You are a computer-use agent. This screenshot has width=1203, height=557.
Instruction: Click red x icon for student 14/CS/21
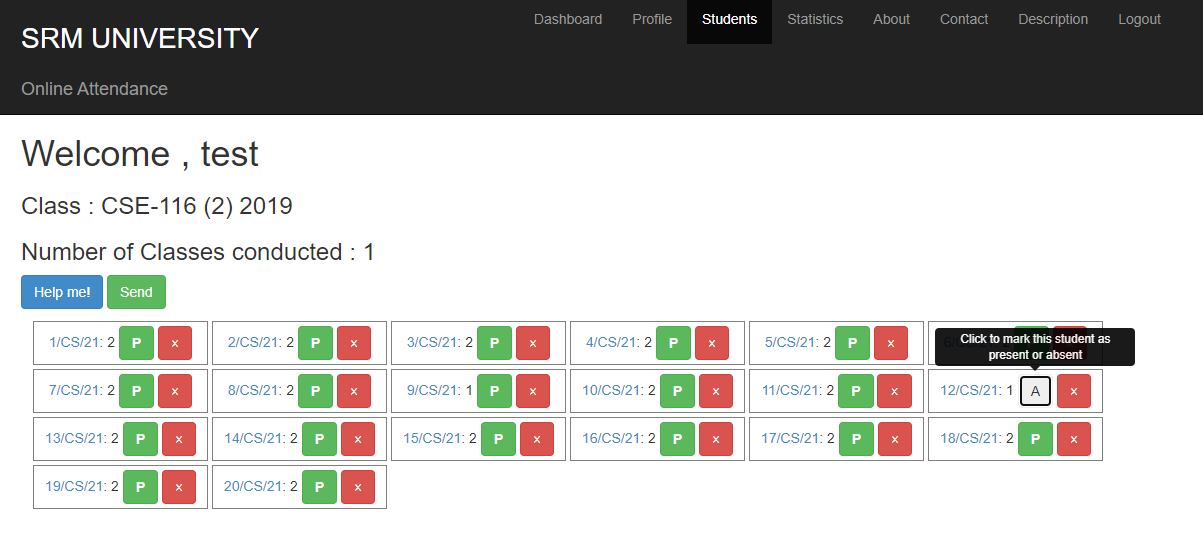[358, 439]
